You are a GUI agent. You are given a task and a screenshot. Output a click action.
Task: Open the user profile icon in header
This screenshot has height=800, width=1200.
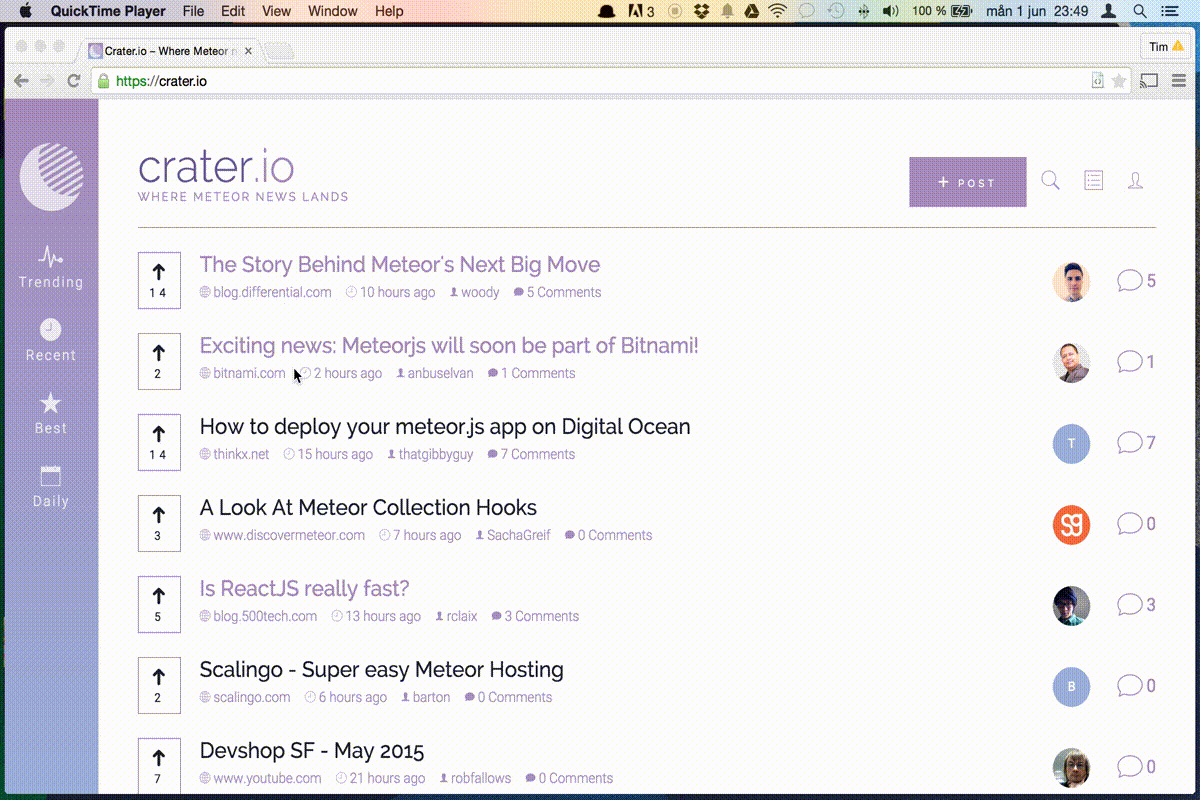pyautogui.click(x=1135, y=181)
